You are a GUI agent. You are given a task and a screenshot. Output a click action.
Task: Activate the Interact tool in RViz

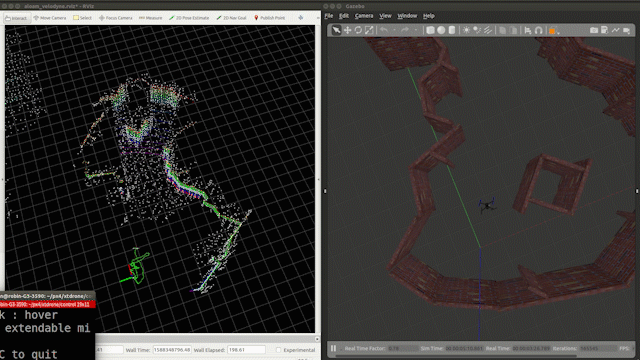[x=17, y=18]
